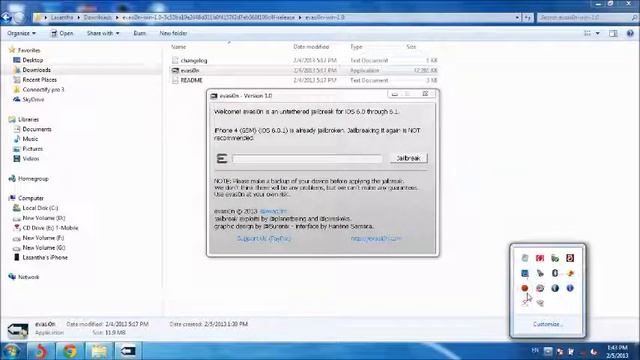
Task: Open the evad3rs link in evasi0n credits
Action: pyautogui.click(x=273, y=211)
